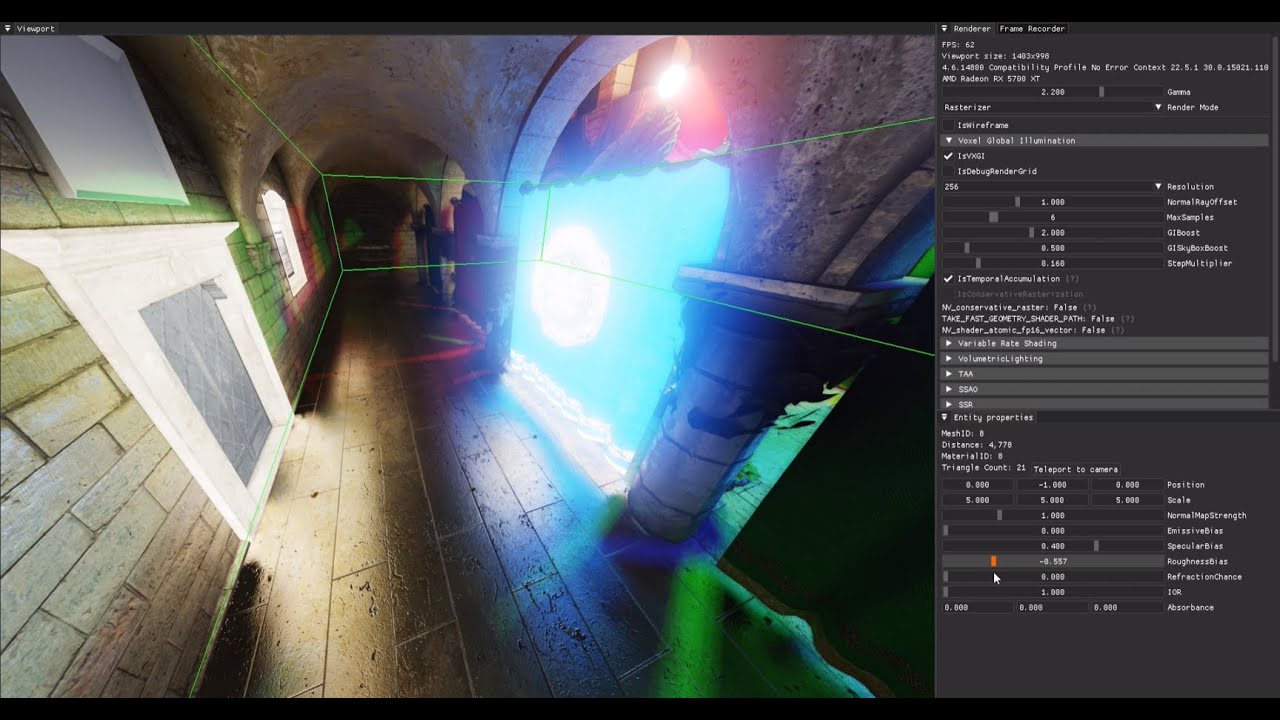This screenshot has height=720, width=1280.
Task: Collapse the Viewport window using its triangle
Action: coord(8,29)
